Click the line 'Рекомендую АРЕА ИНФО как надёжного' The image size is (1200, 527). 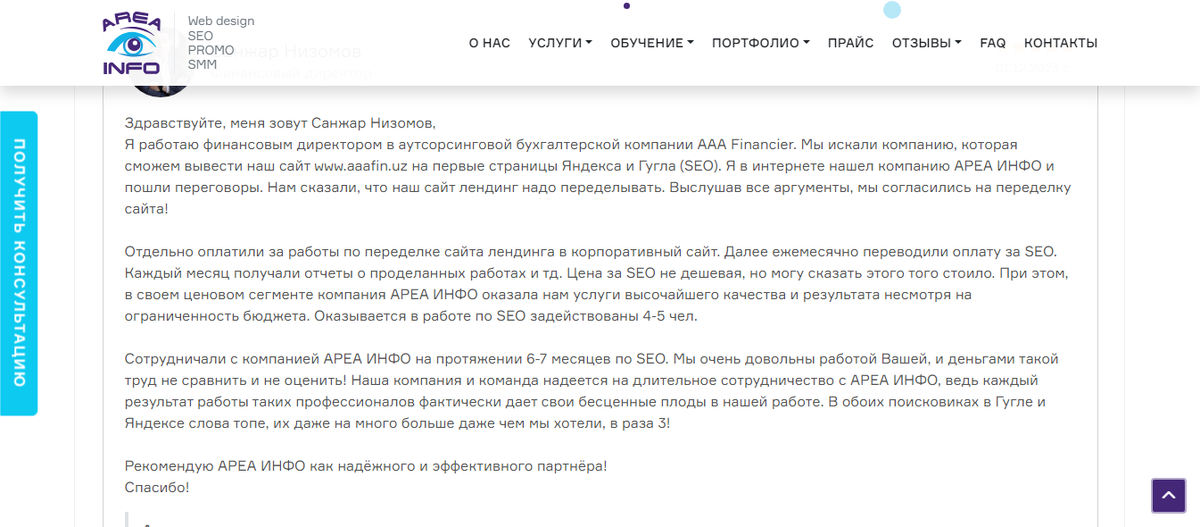point(366,466)
